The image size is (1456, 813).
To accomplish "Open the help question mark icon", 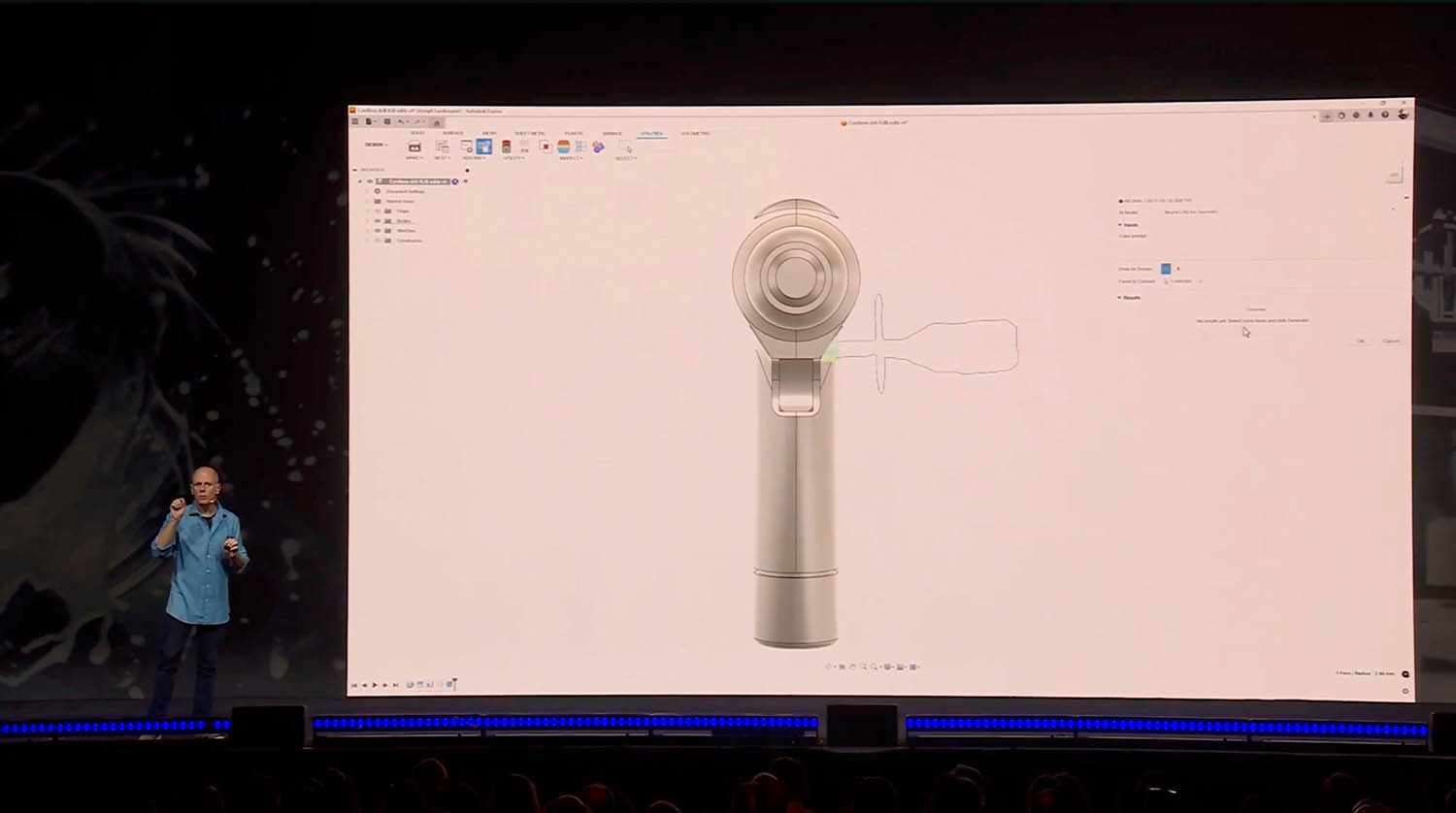I will [x=1385, y=115].
